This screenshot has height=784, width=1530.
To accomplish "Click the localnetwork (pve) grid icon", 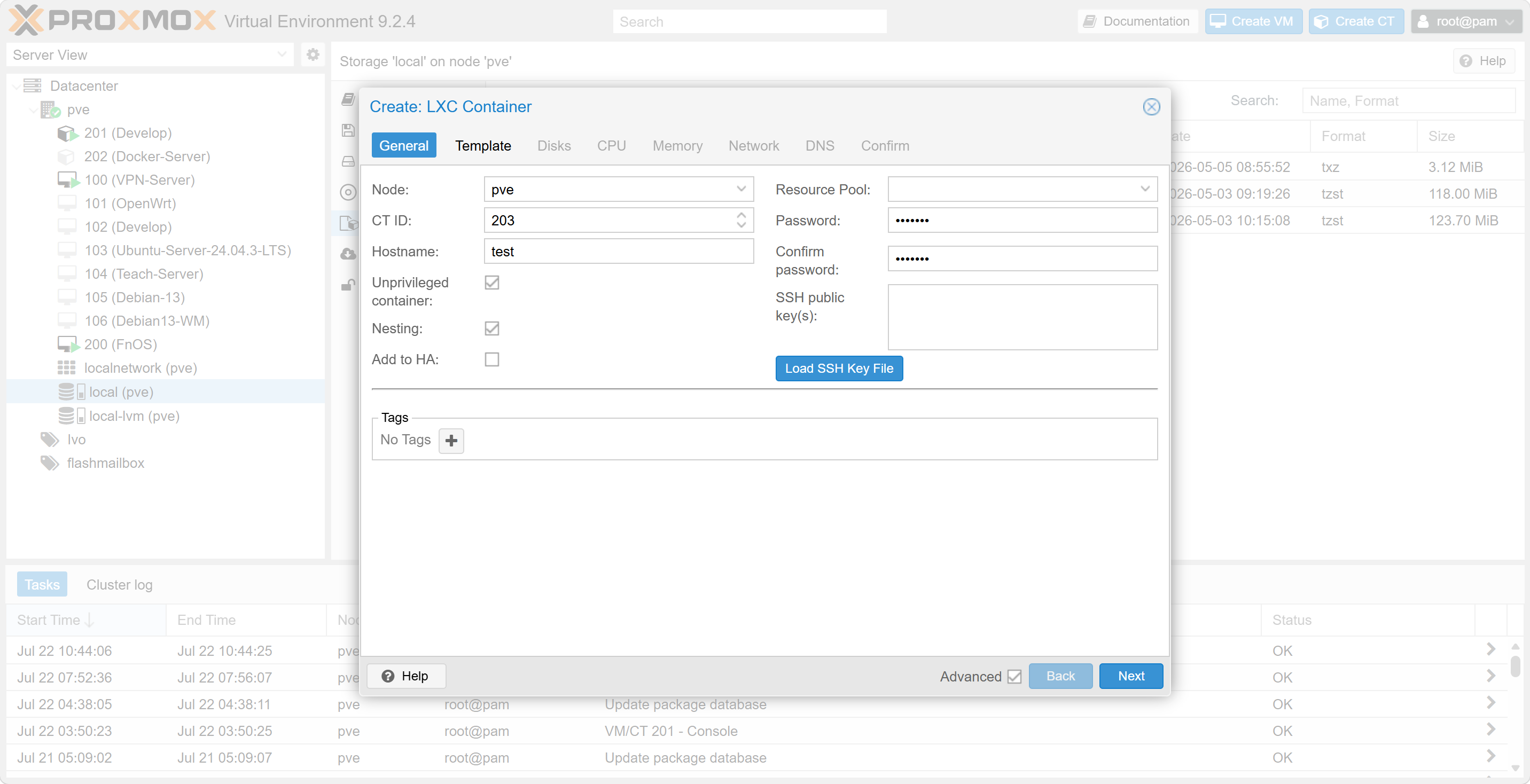I will tap(67, 367).
